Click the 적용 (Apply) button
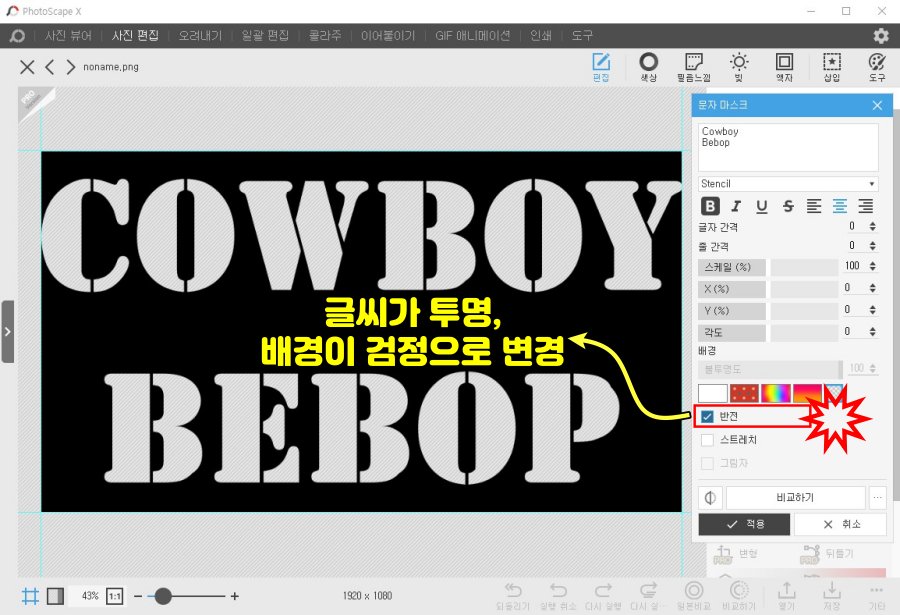Viewport: 900px width, 615px height. [x=744, y=524]
